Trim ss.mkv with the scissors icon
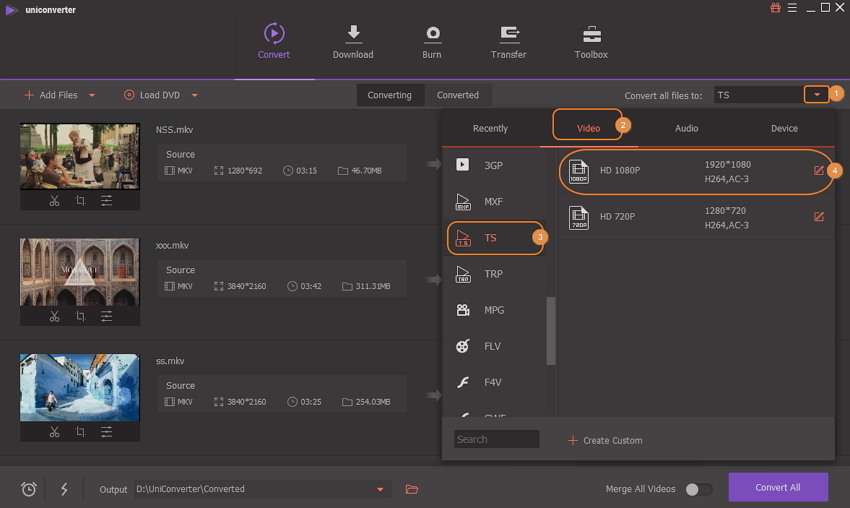The width and height of the screenshot is (850, 508). pos(54,432)
